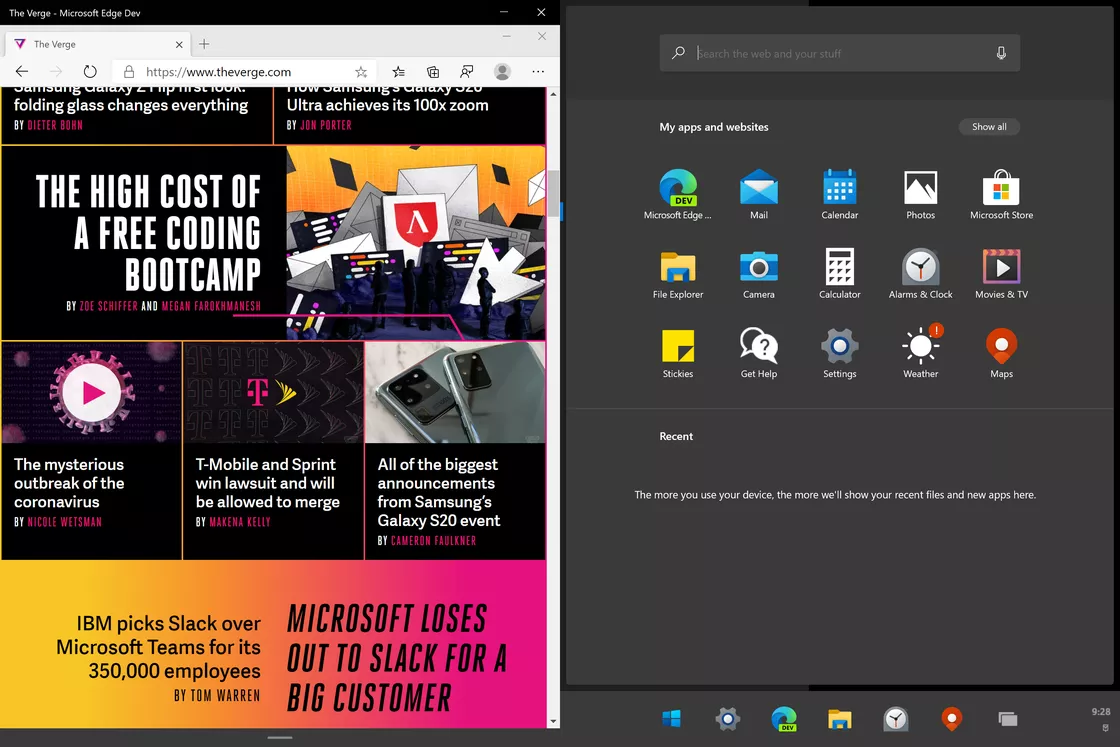The image size is (1120, 747).
Task: Click the T-Mobile Sprint logo thumbnail
Action: [x=273, y=392]
